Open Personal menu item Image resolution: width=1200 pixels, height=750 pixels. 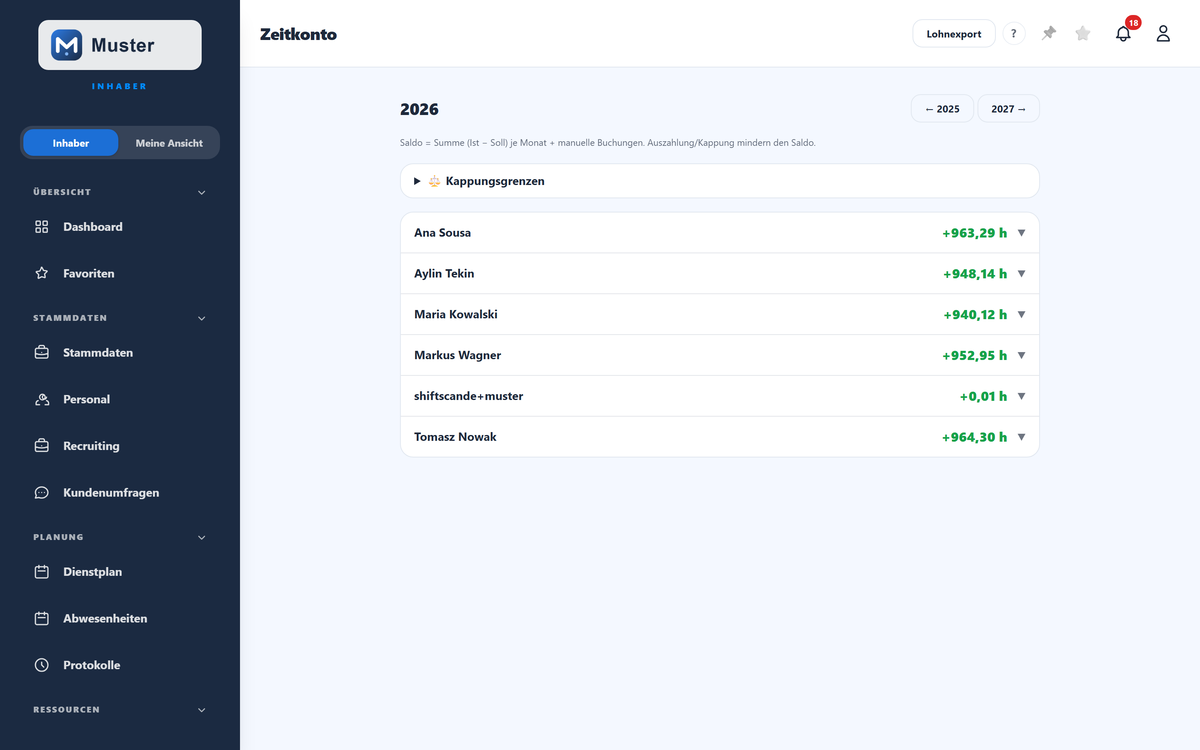point(120,399)
